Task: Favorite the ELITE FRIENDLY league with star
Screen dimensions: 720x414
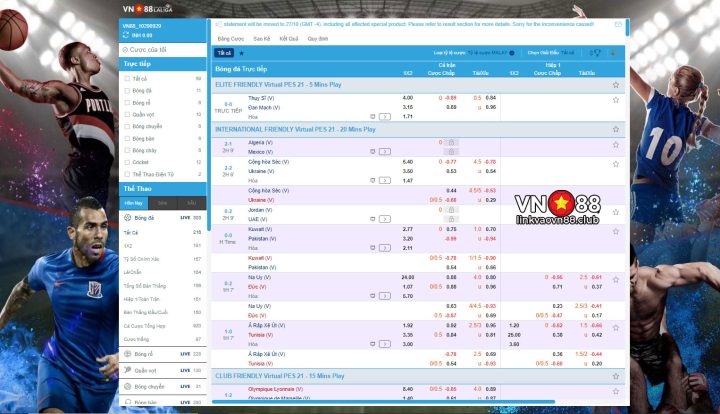Action: [616, 85]
